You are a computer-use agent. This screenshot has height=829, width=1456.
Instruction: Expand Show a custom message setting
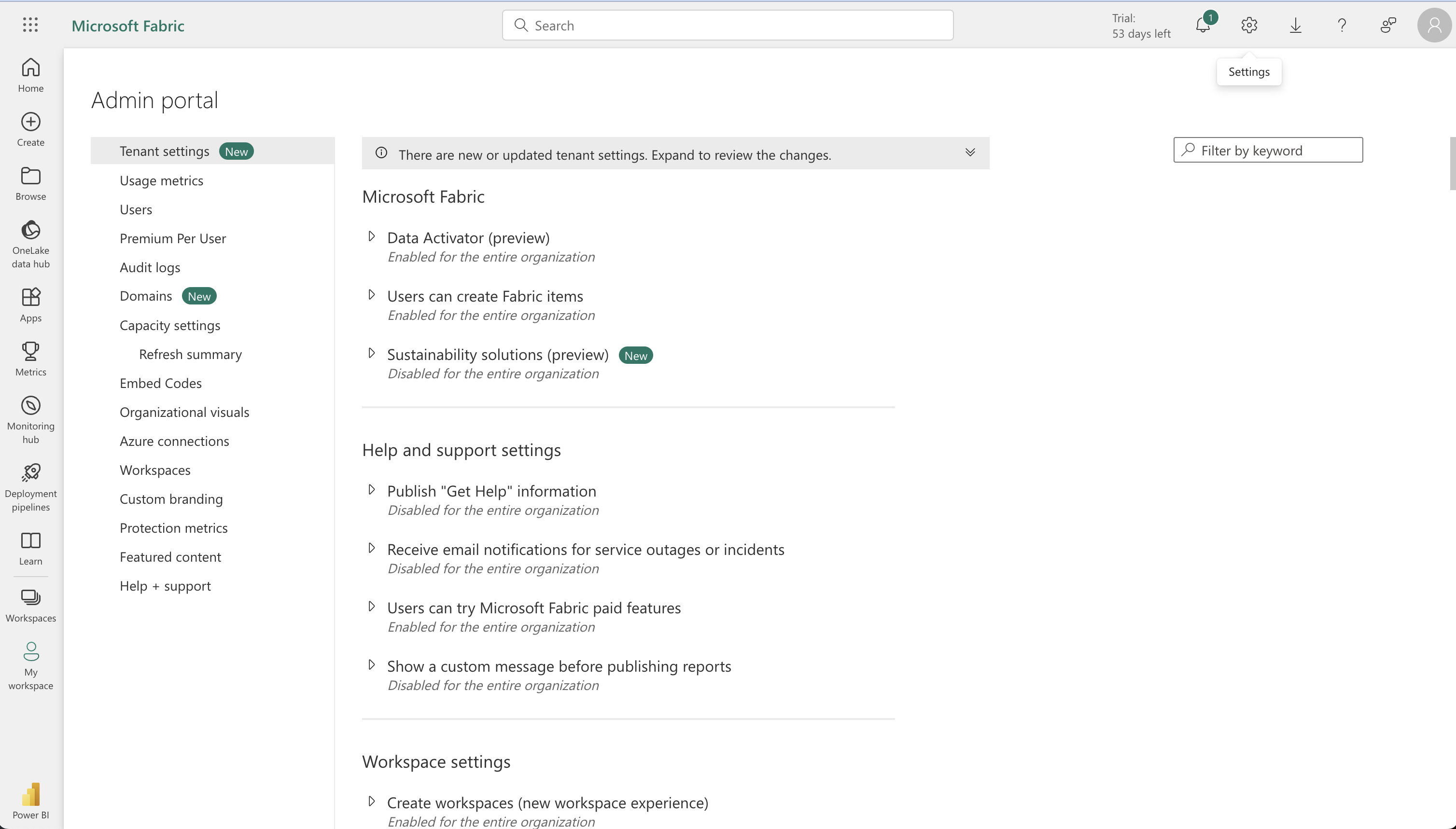coord(371,665)
